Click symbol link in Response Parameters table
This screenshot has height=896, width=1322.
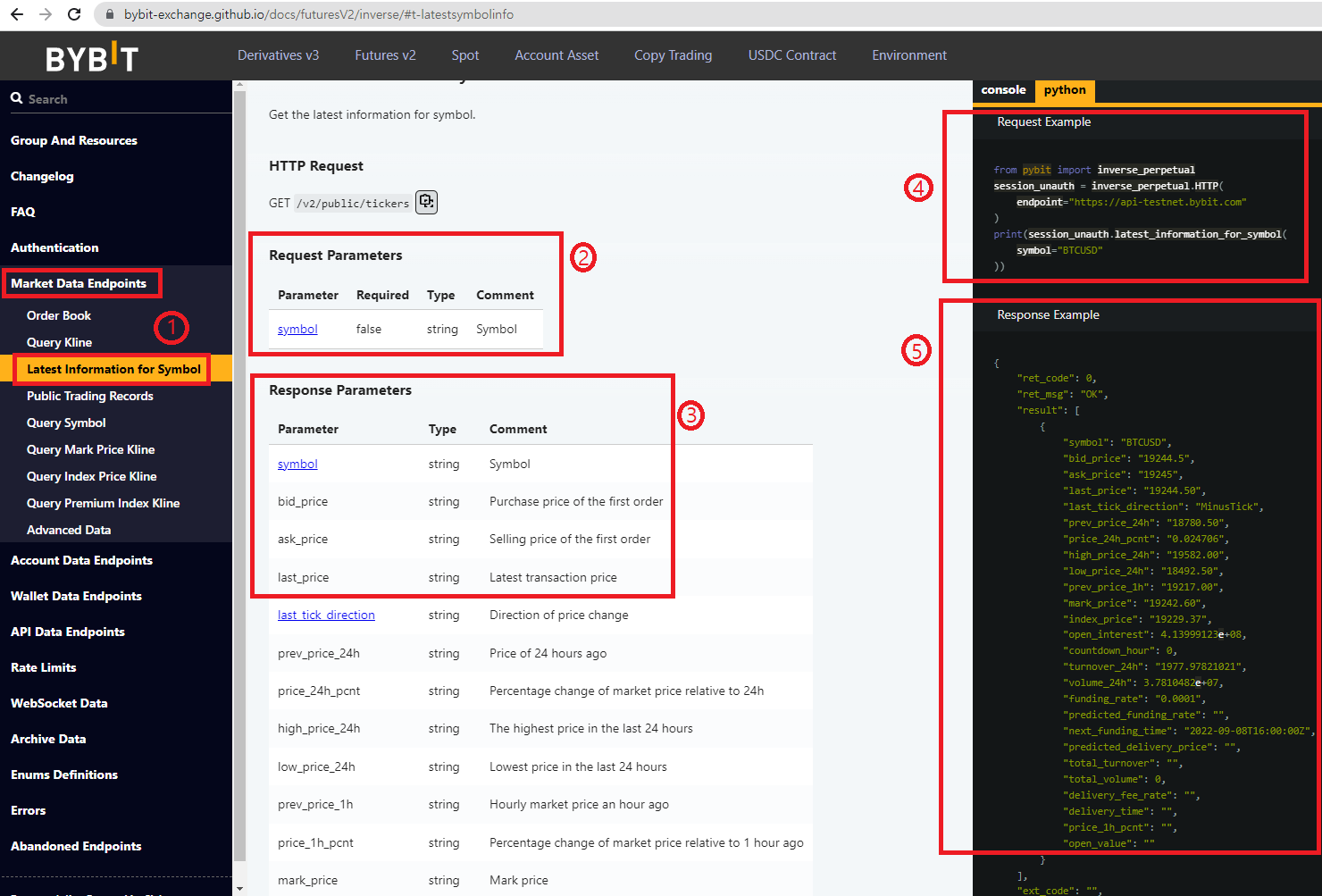tap(297, 464)
